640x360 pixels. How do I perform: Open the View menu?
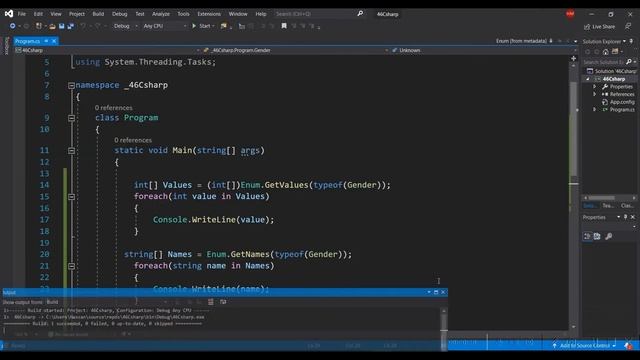coord(56,14)
